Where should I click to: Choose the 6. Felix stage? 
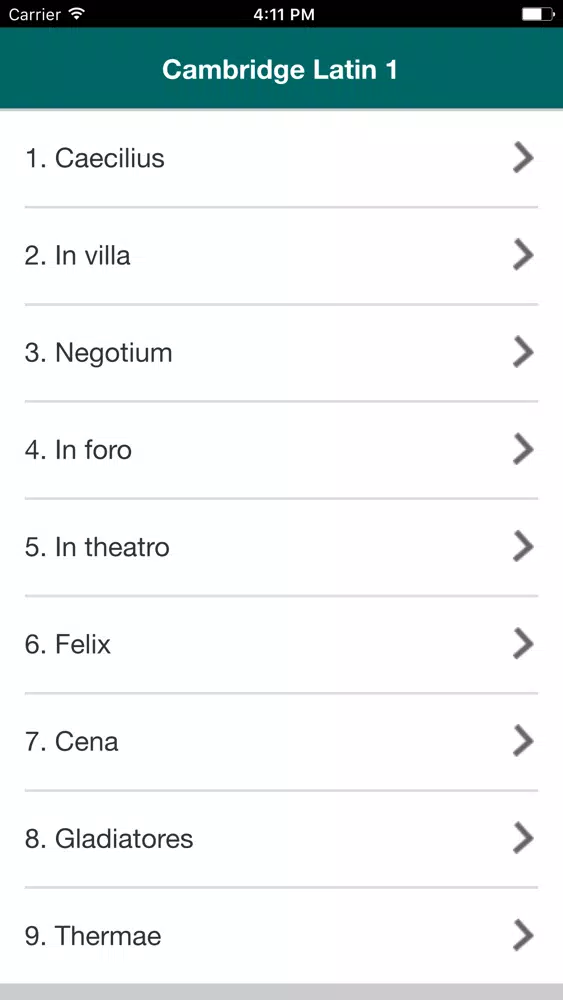pyautogui.click(x=281, y=644)
